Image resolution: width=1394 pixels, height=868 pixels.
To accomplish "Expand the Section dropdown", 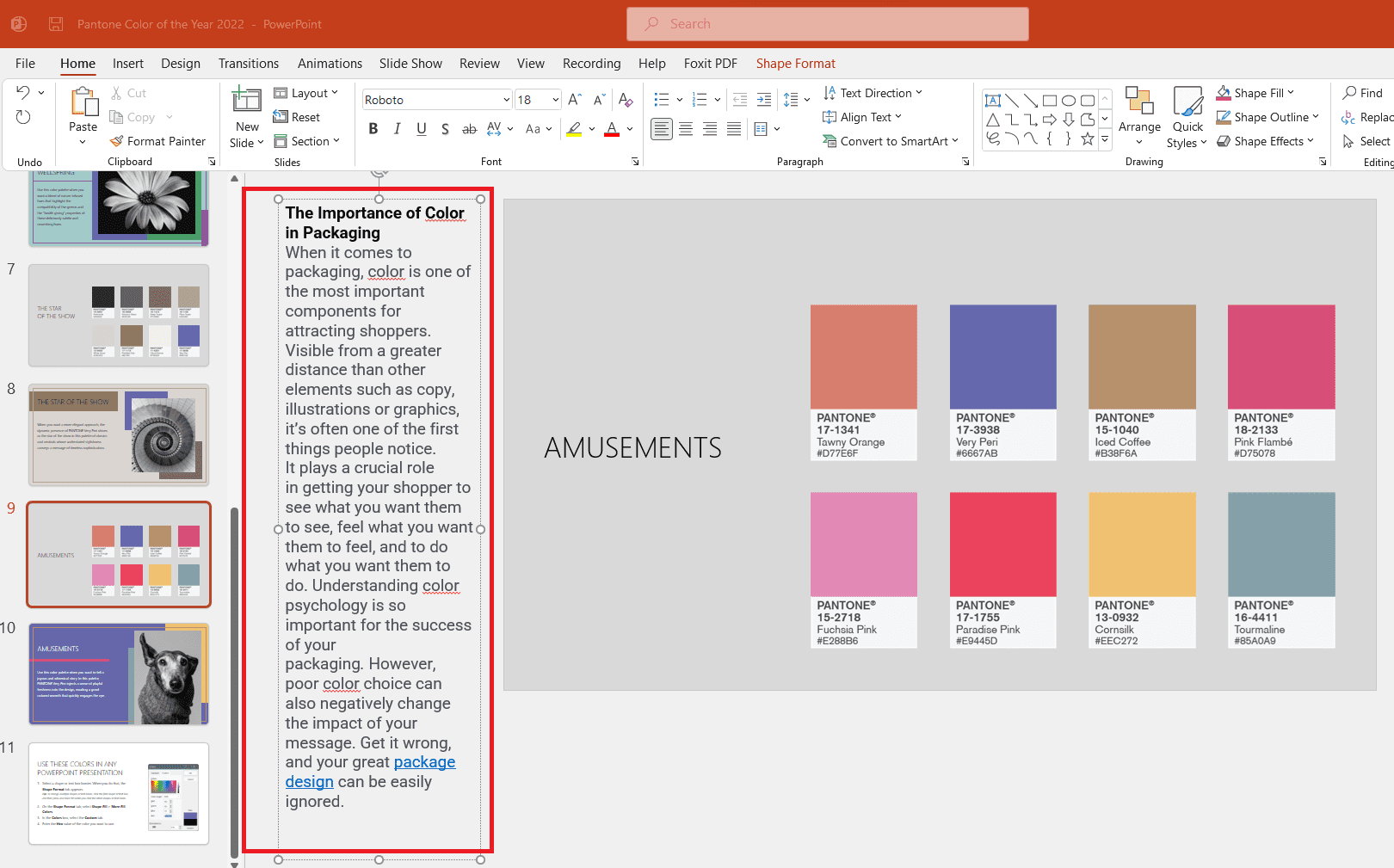I will click(x=306, y=141).
